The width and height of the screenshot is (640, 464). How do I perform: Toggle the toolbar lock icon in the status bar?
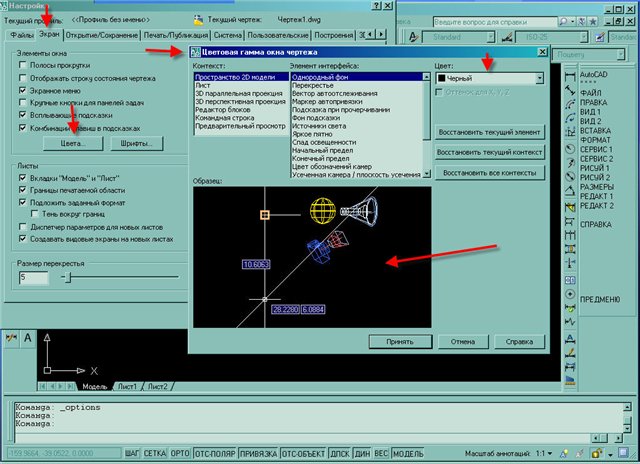(597, 453)
